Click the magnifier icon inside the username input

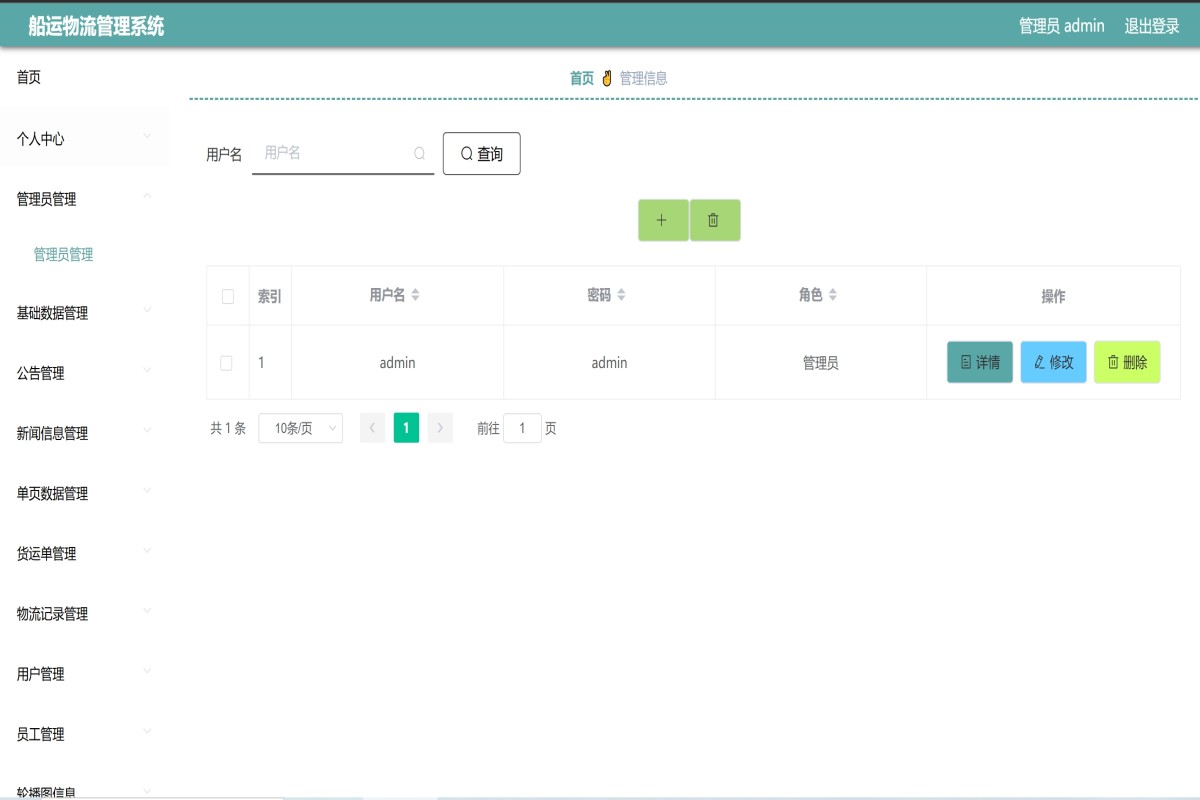419,153
